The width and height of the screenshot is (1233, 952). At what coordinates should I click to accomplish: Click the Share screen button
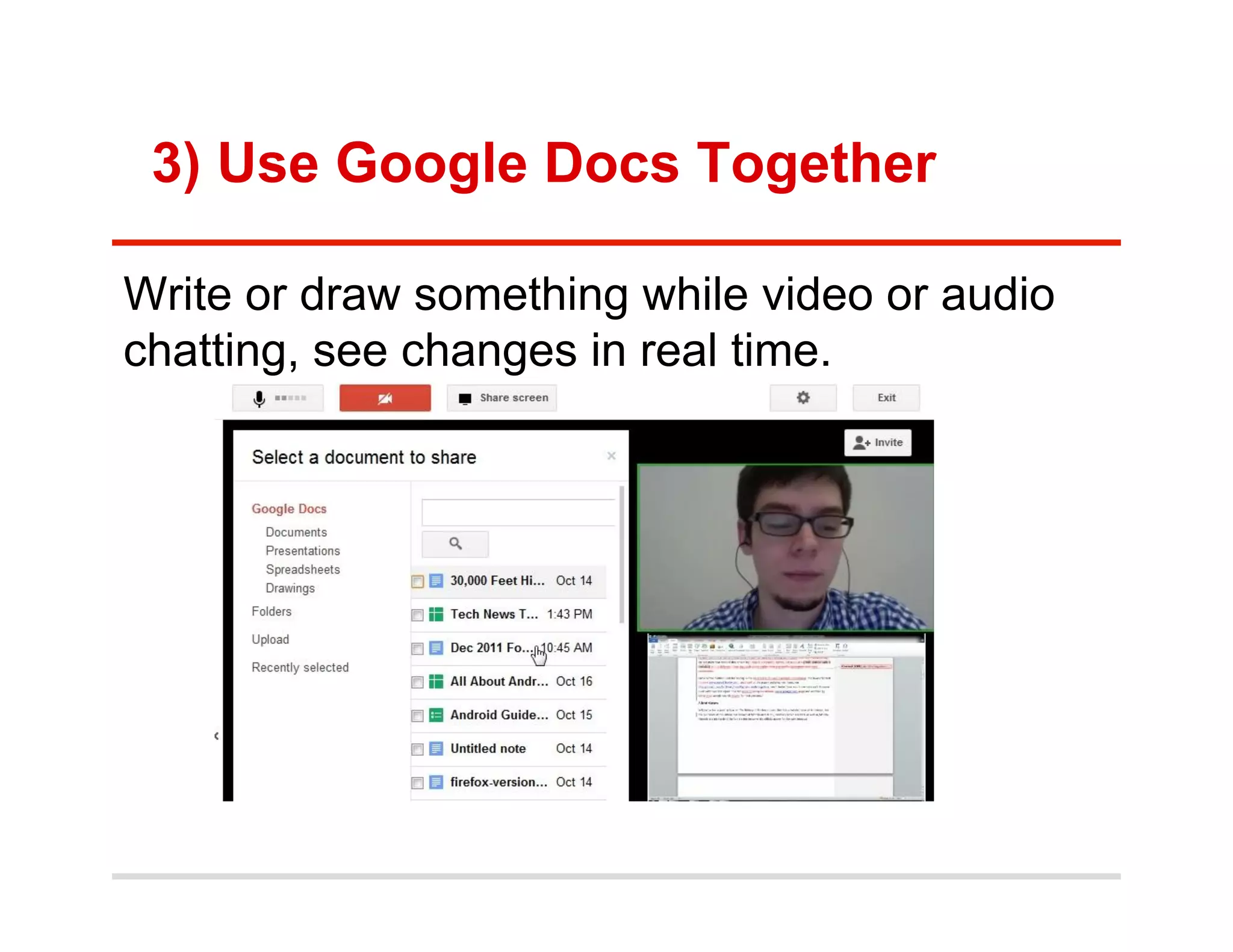coord(502,398)
